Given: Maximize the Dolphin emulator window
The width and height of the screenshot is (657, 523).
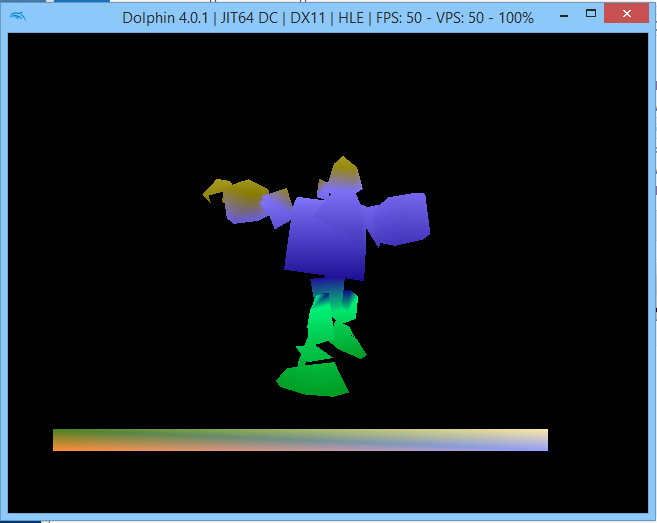Looking at the screenshot, I should pyautogui.click(x=591, y=13).
